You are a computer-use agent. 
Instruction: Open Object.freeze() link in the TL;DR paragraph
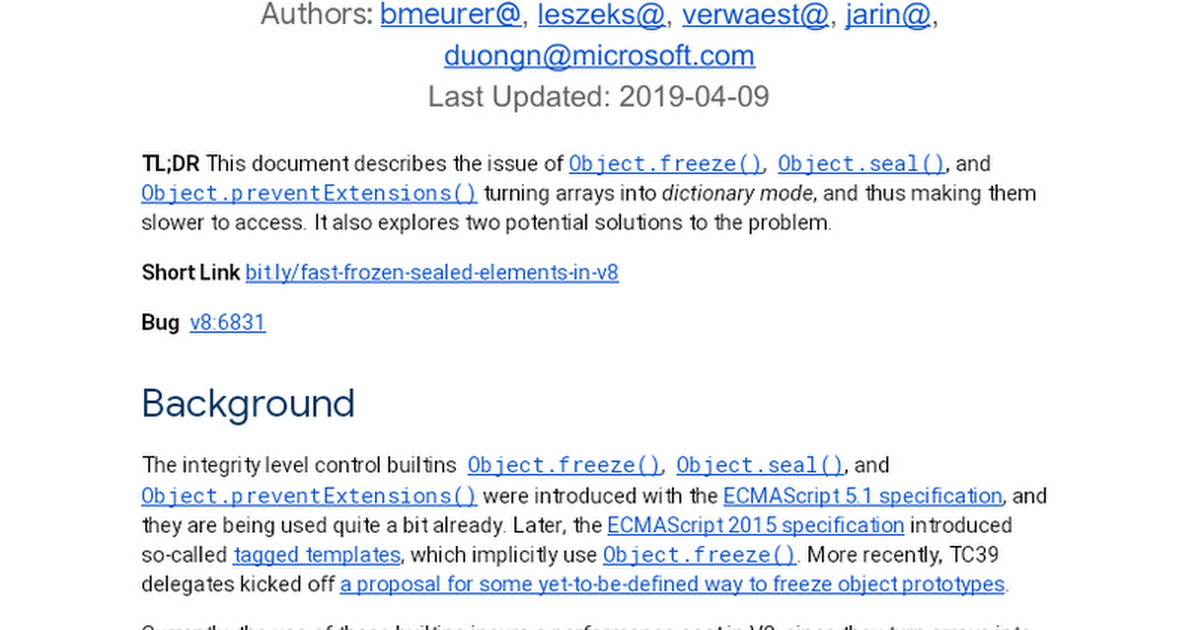coord(665,164)
